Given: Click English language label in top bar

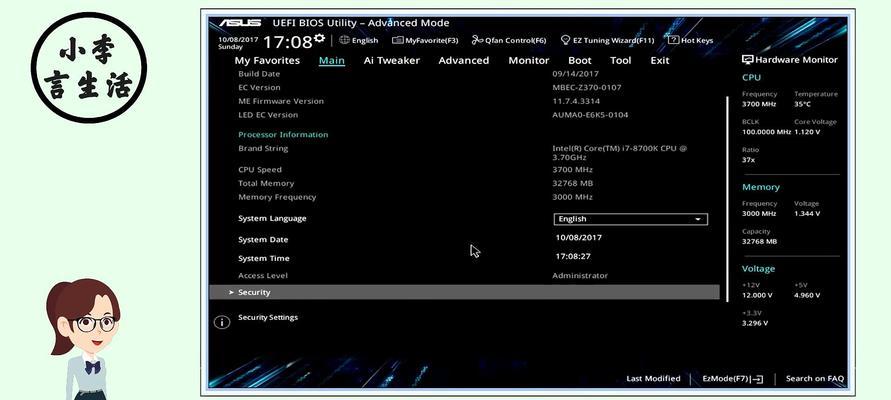Looking at the screenshot, I should coord(365,40).
